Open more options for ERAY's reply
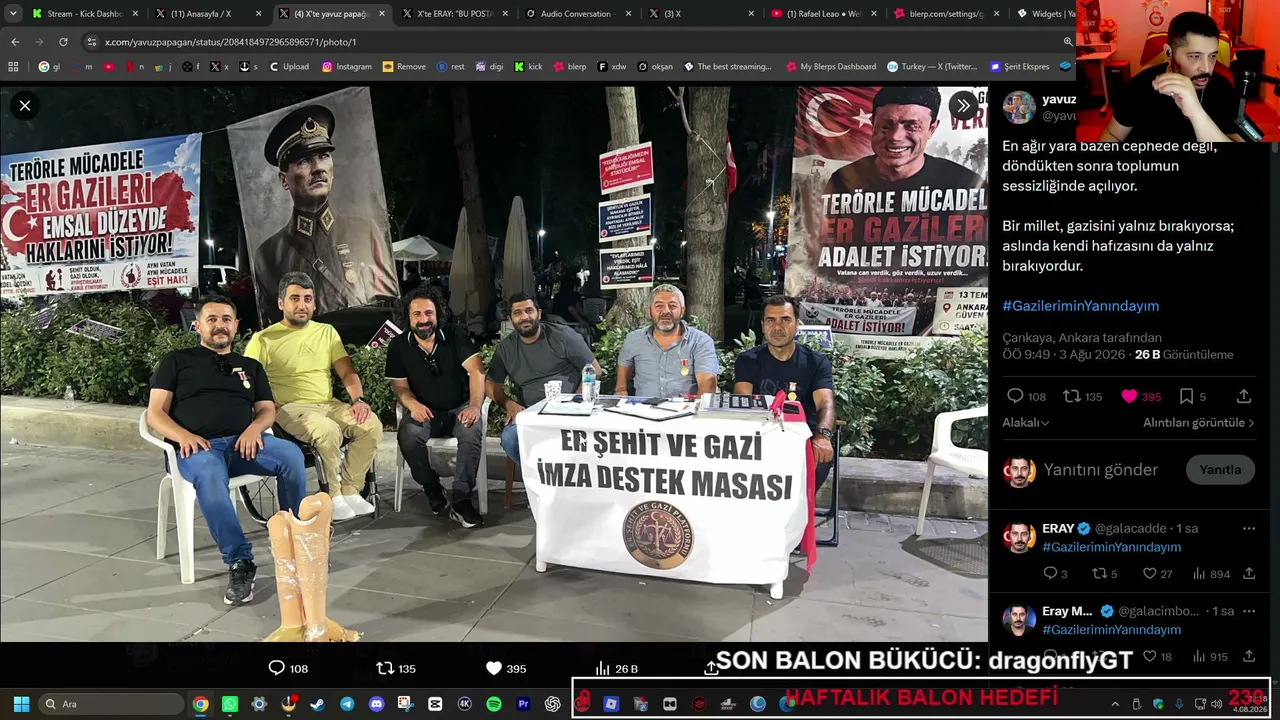 pyautogui.click(x=1248, y=528)
